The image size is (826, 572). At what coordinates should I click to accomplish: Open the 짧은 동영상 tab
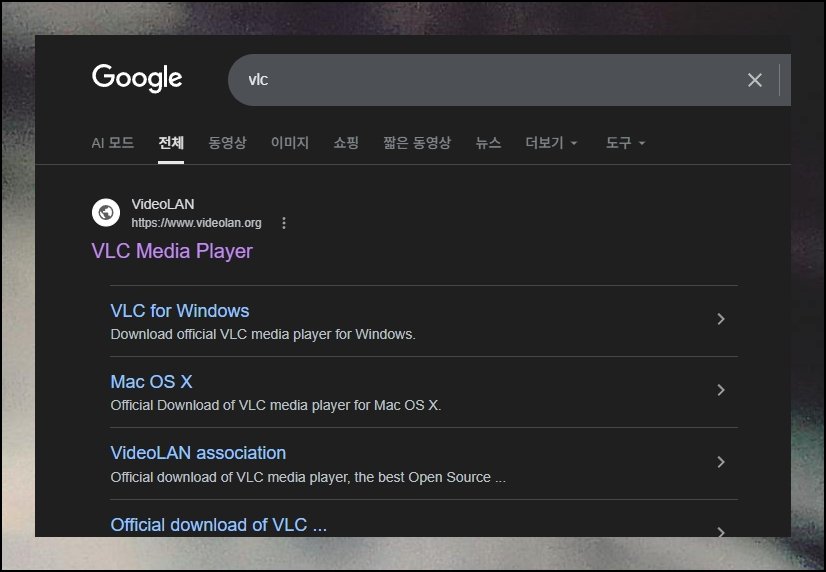[417, 143]
